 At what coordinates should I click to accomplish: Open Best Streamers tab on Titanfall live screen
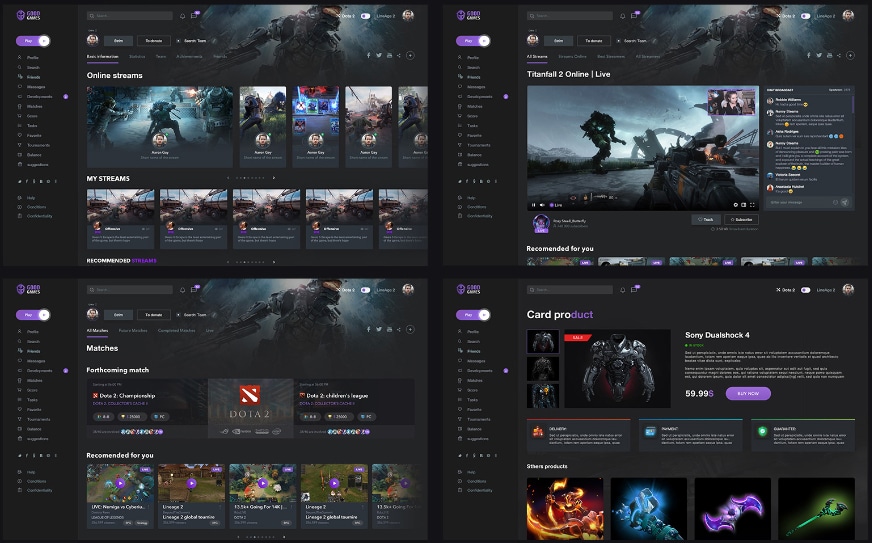[x=611, y=56]
